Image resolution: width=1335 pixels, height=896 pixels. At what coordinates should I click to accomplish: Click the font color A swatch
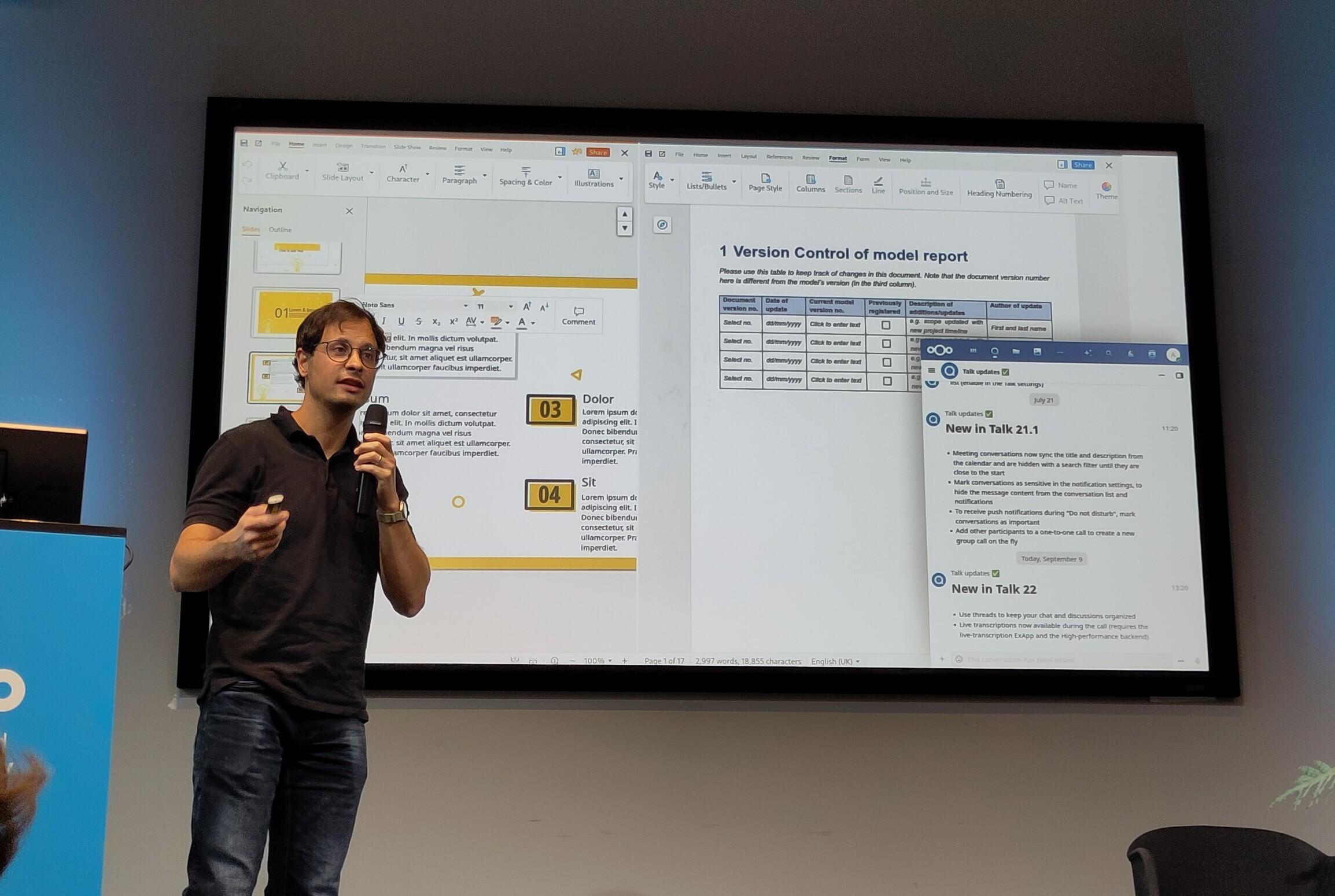(x=522, y=322)
